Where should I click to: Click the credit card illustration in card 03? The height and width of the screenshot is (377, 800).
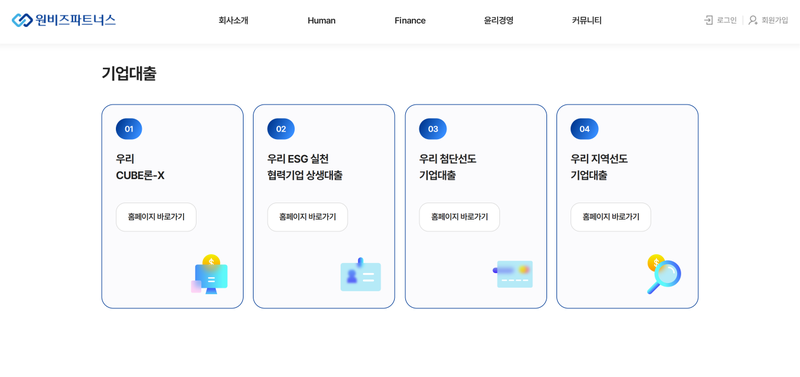(x=513, y=274)
